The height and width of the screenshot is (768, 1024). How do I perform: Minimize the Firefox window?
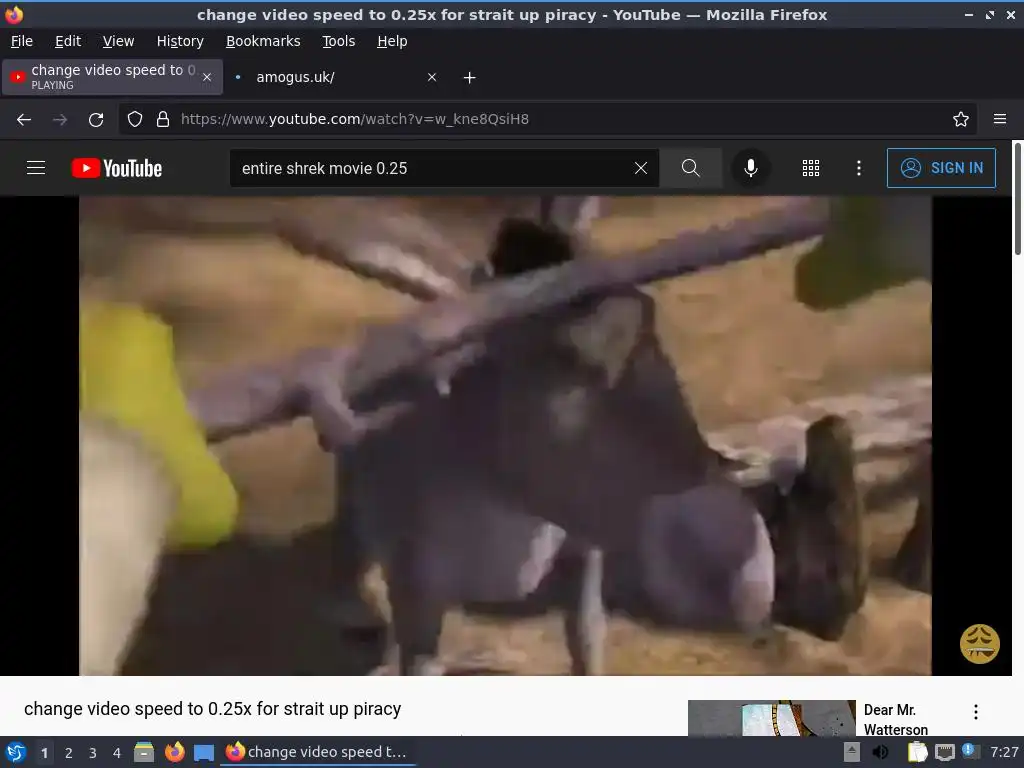point(968,14)
